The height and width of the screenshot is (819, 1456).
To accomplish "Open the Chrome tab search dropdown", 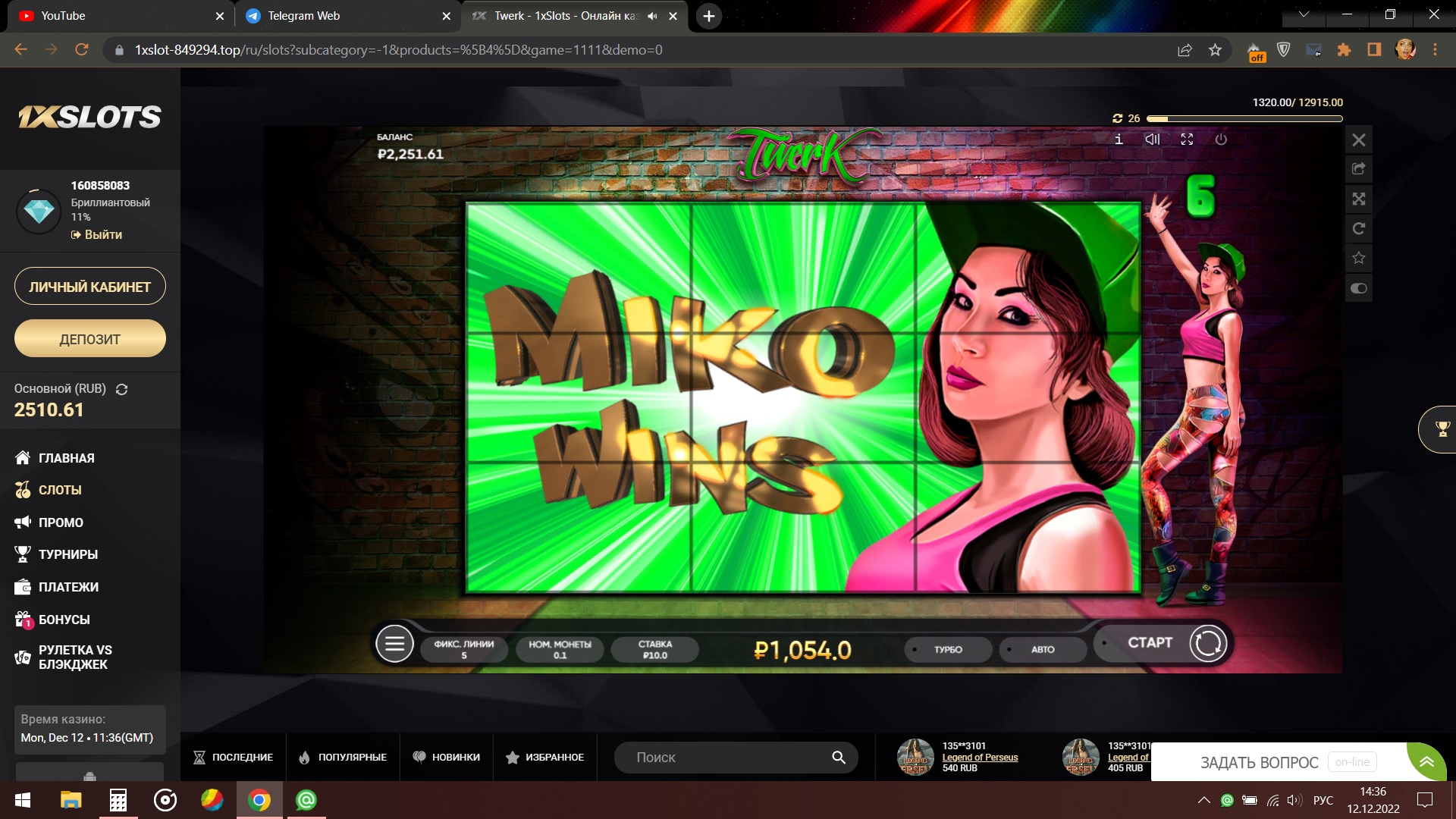I will [1304, 14].
